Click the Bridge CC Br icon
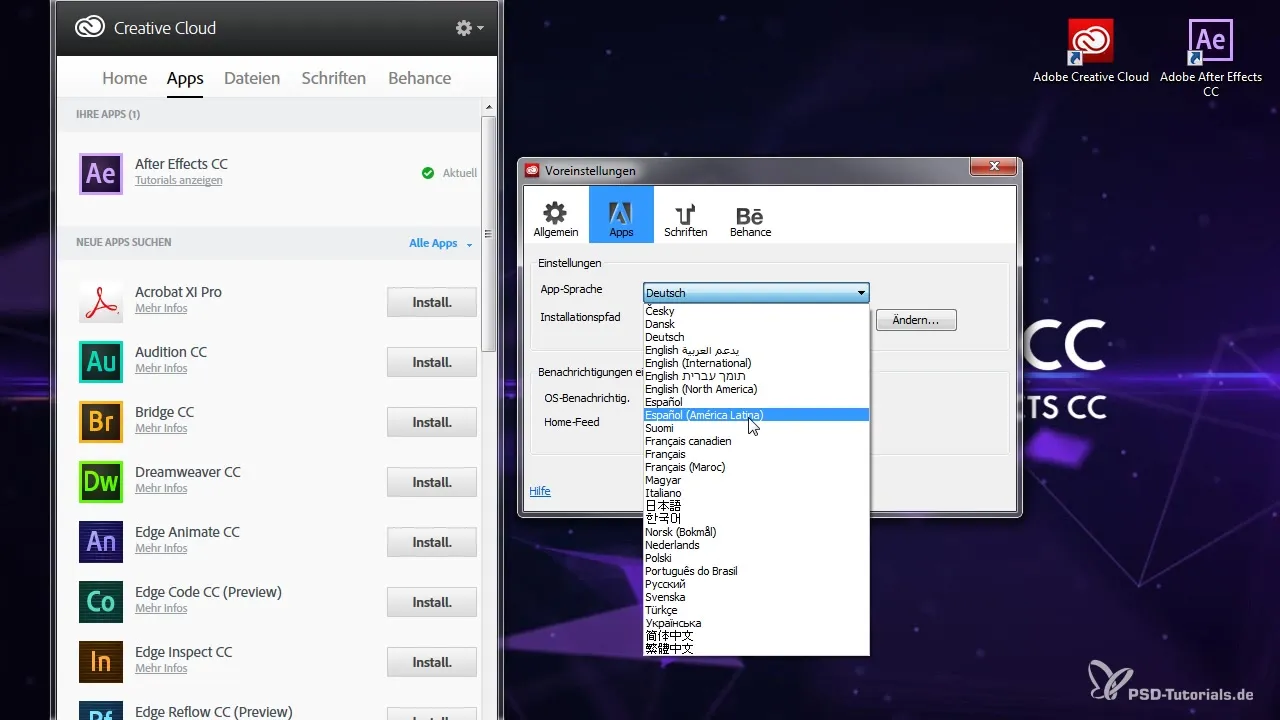The width and height of the screenshot is (1280, 720). (x=101, y=422)
